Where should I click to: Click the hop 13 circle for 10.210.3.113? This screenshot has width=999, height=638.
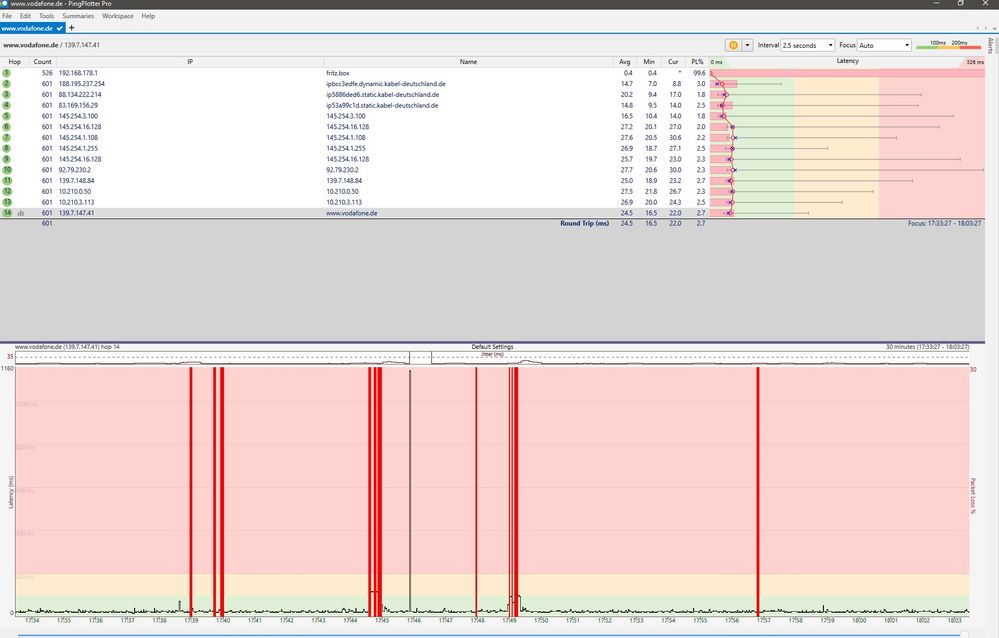coord(6,202)
